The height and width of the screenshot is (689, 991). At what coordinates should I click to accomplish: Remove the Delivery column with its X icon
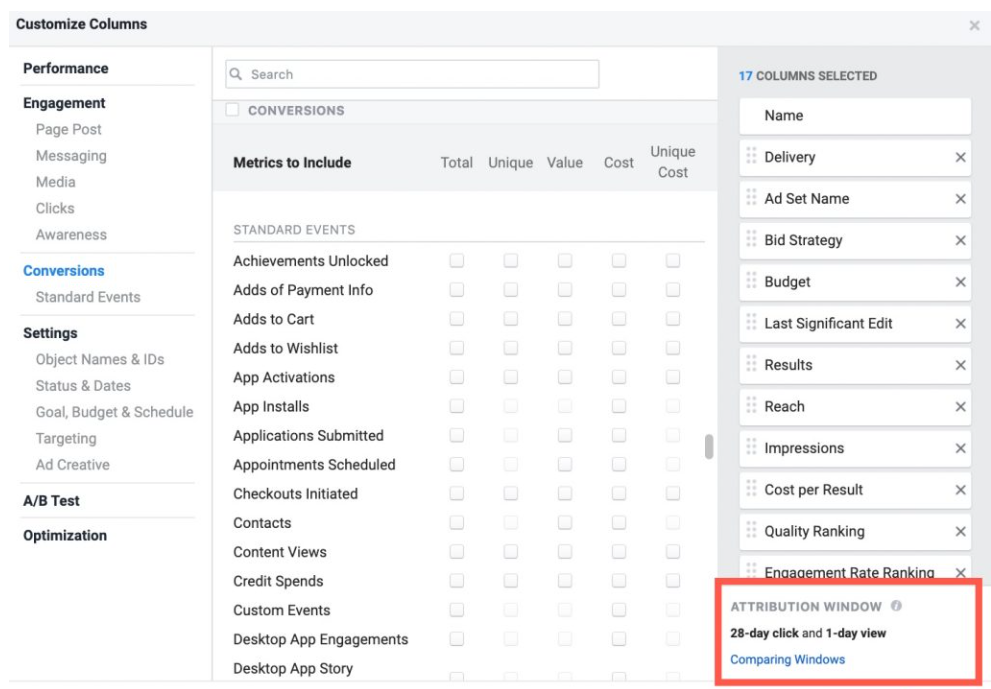click(960, 157)
